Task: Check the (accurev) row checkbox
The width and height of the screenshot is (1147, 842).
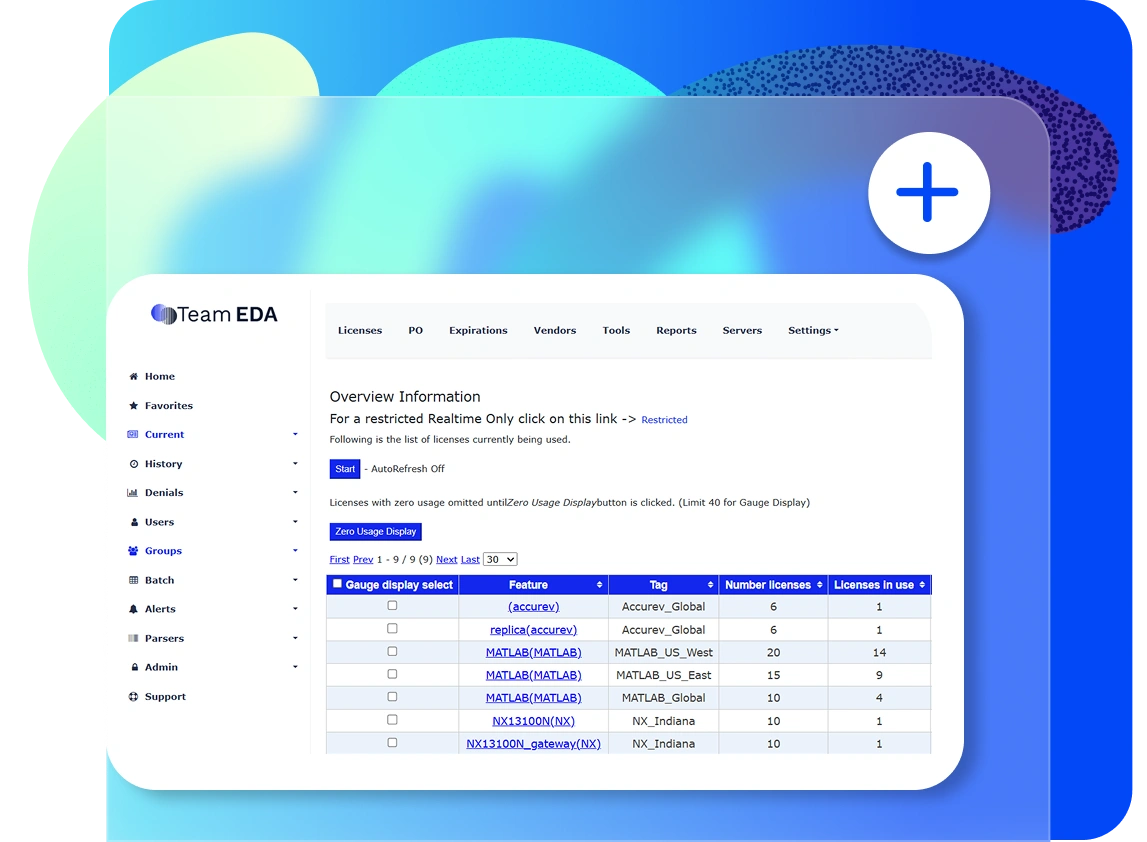Action: click(x=392, y=606)
